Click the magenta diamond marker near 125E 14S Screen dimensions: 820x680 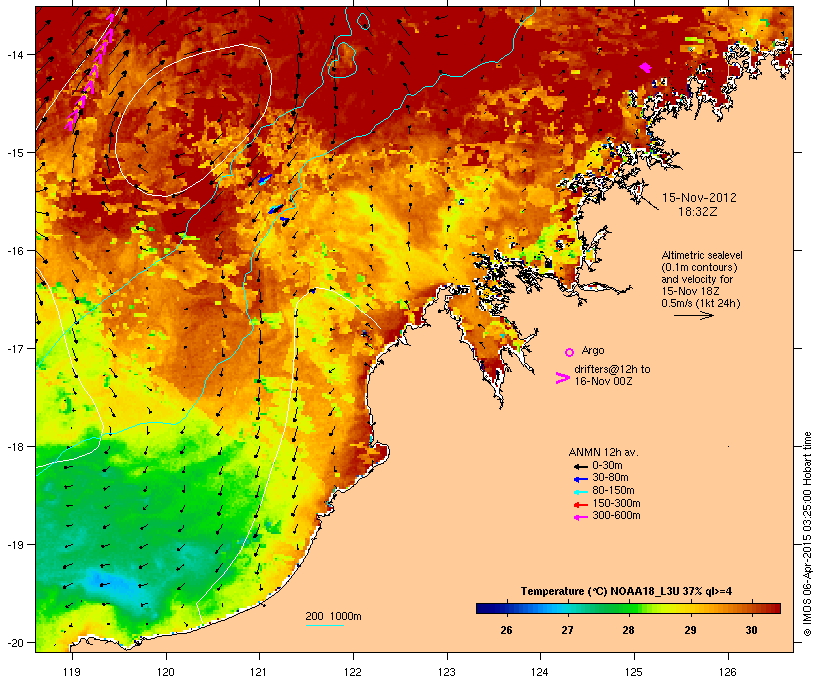coord(645,67)
